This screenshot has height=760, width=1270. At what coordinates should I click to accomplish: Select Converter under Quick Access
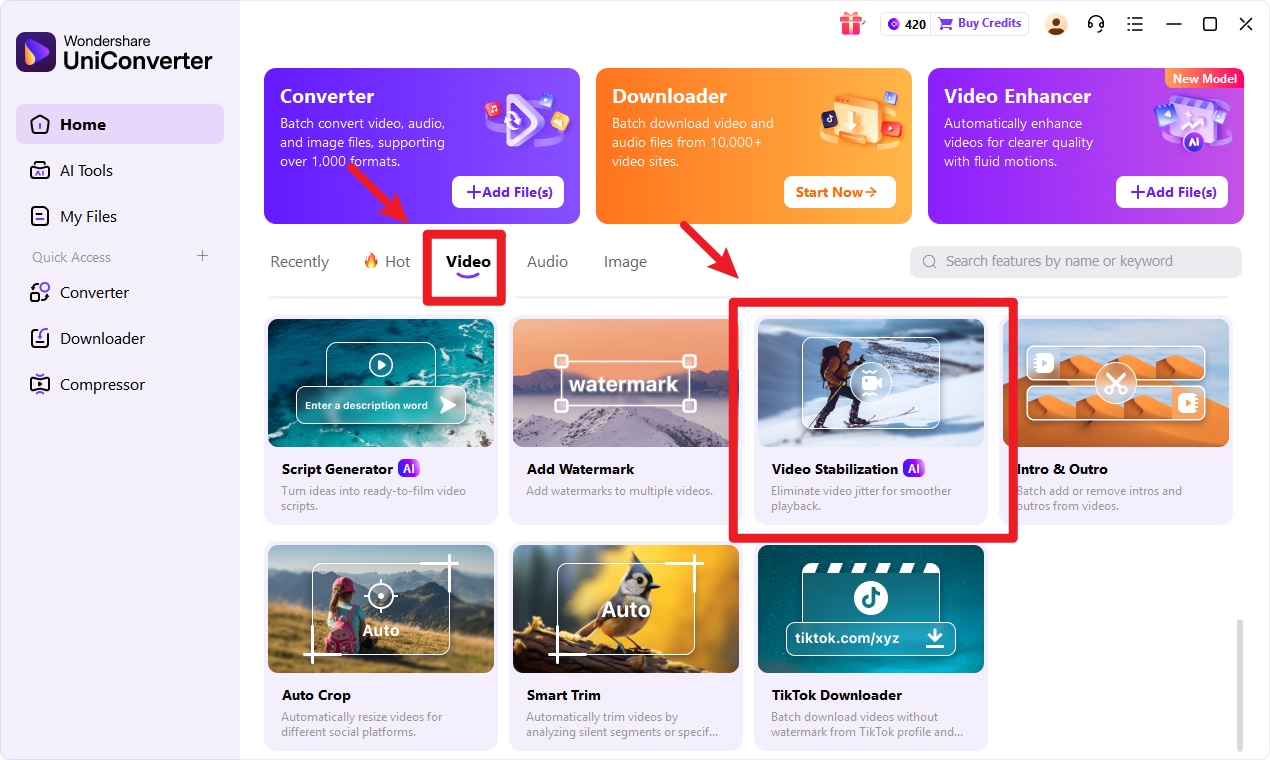coord(92,292)
